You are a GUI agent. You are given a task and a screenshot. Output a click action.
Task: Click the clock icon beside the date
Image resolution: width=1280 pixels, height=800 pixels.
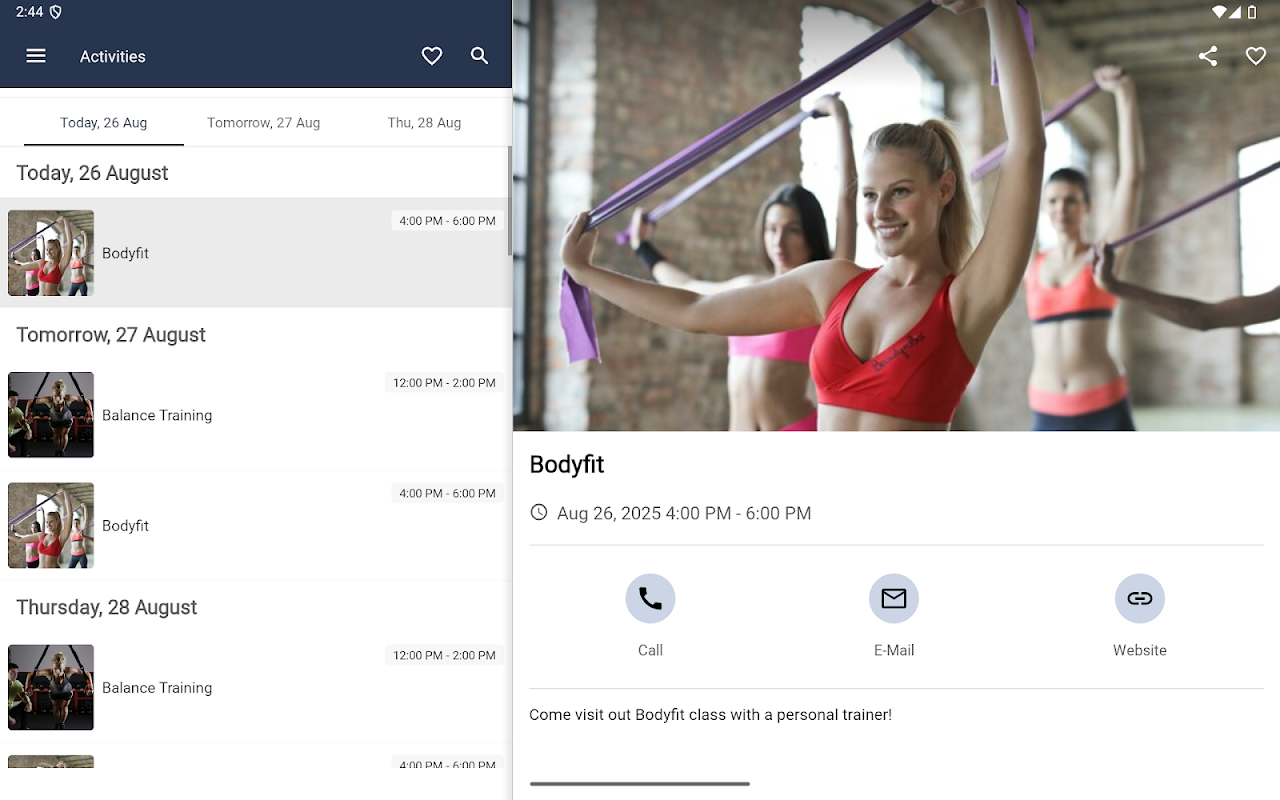pyautogui.click(x=539, y=512)
